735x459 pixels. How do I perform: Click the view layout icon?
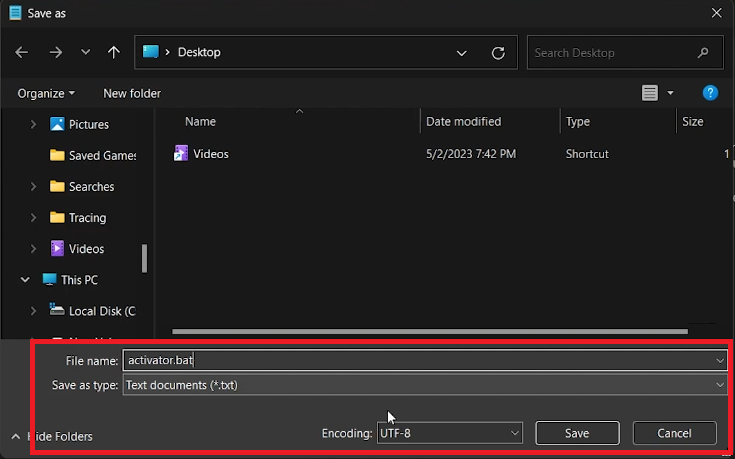650,93
